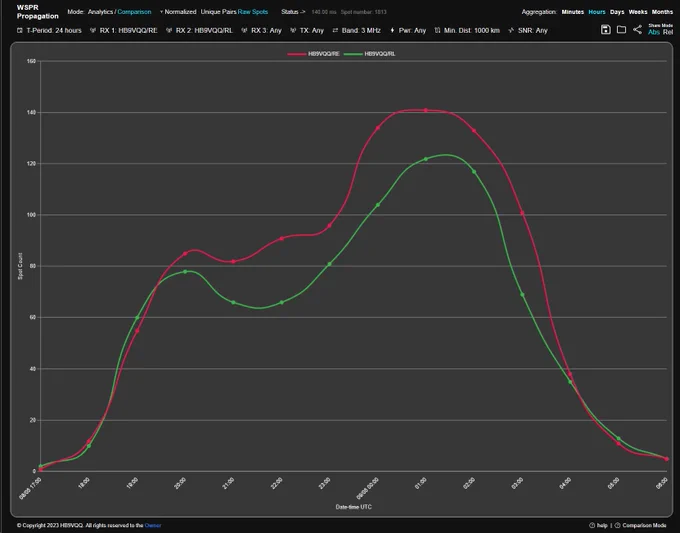The image size is (680, 533).
Task: Open the T-Period 24 hours selector
Action: [x=54, y=30]
